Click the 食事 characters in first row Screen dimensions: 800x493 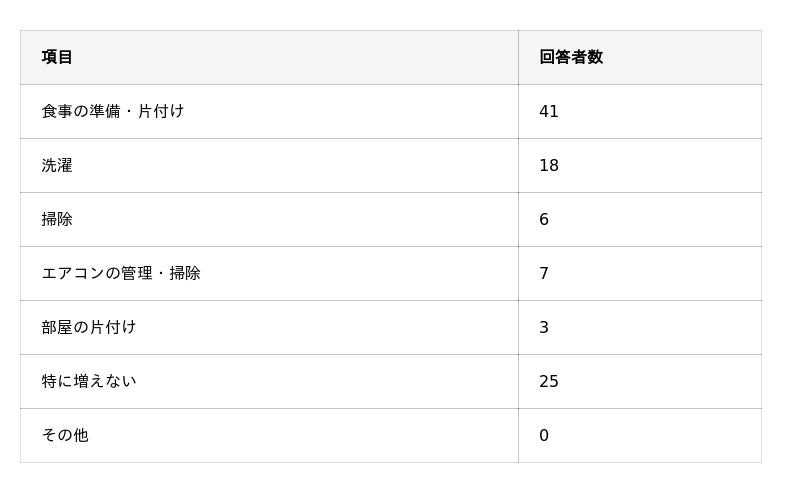coord(57,111)
